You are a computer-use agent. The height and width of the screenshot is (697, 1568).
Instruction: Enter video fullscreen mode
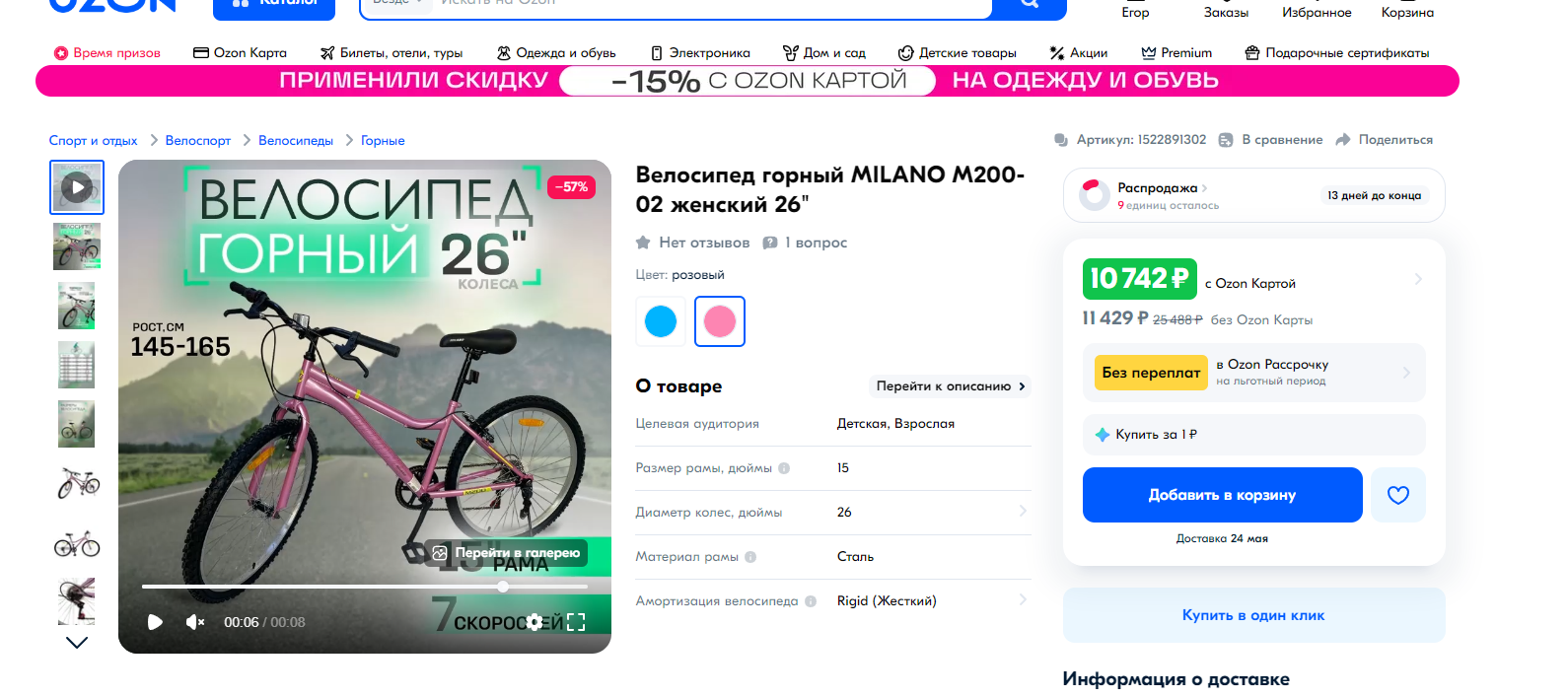(x=576, y=622)
